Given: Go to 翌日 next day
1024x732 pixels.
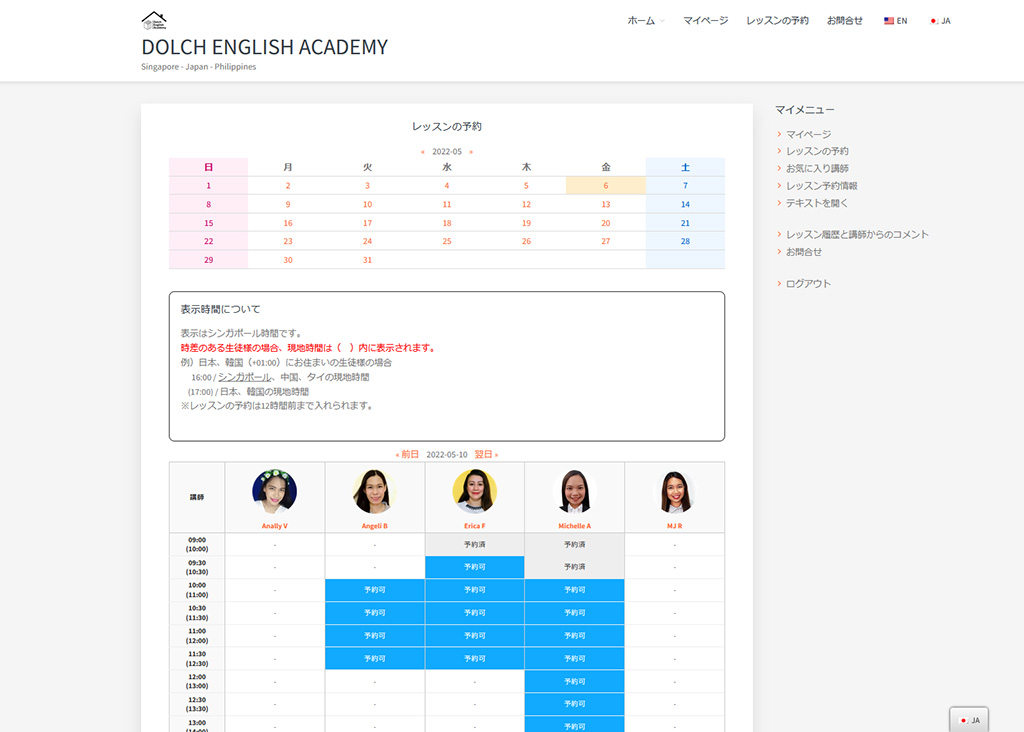Looking at the screenshot, I should 487,454.
